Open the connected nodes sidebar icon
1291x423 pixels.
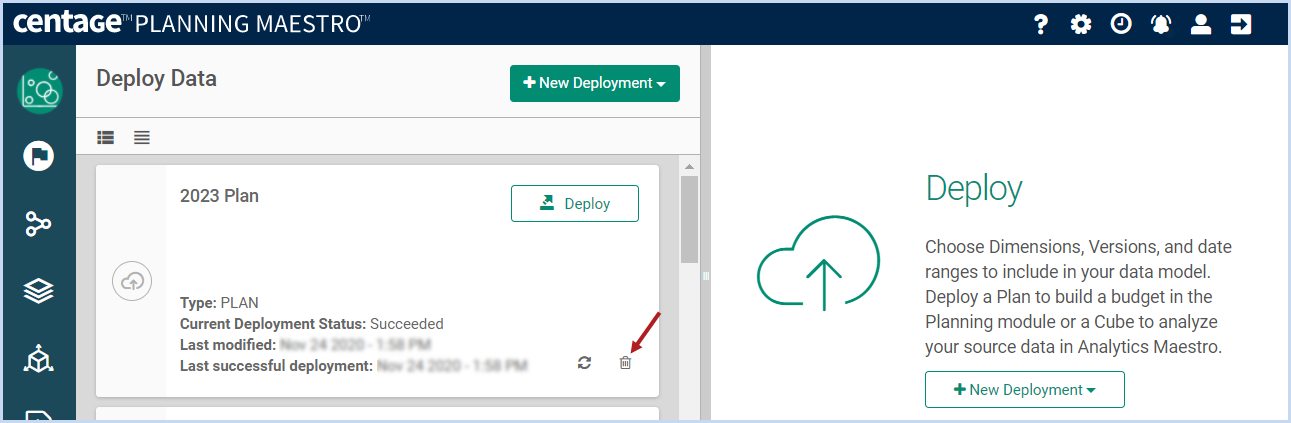39,223
